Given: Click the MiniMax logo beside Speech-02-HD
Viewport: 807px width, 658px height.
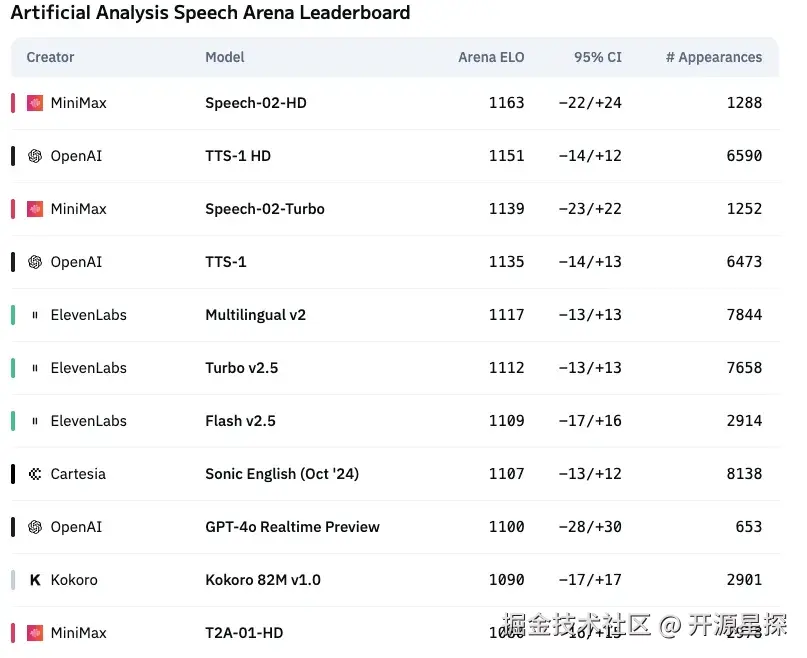Looking at the screenshot, I should (35, 103).
